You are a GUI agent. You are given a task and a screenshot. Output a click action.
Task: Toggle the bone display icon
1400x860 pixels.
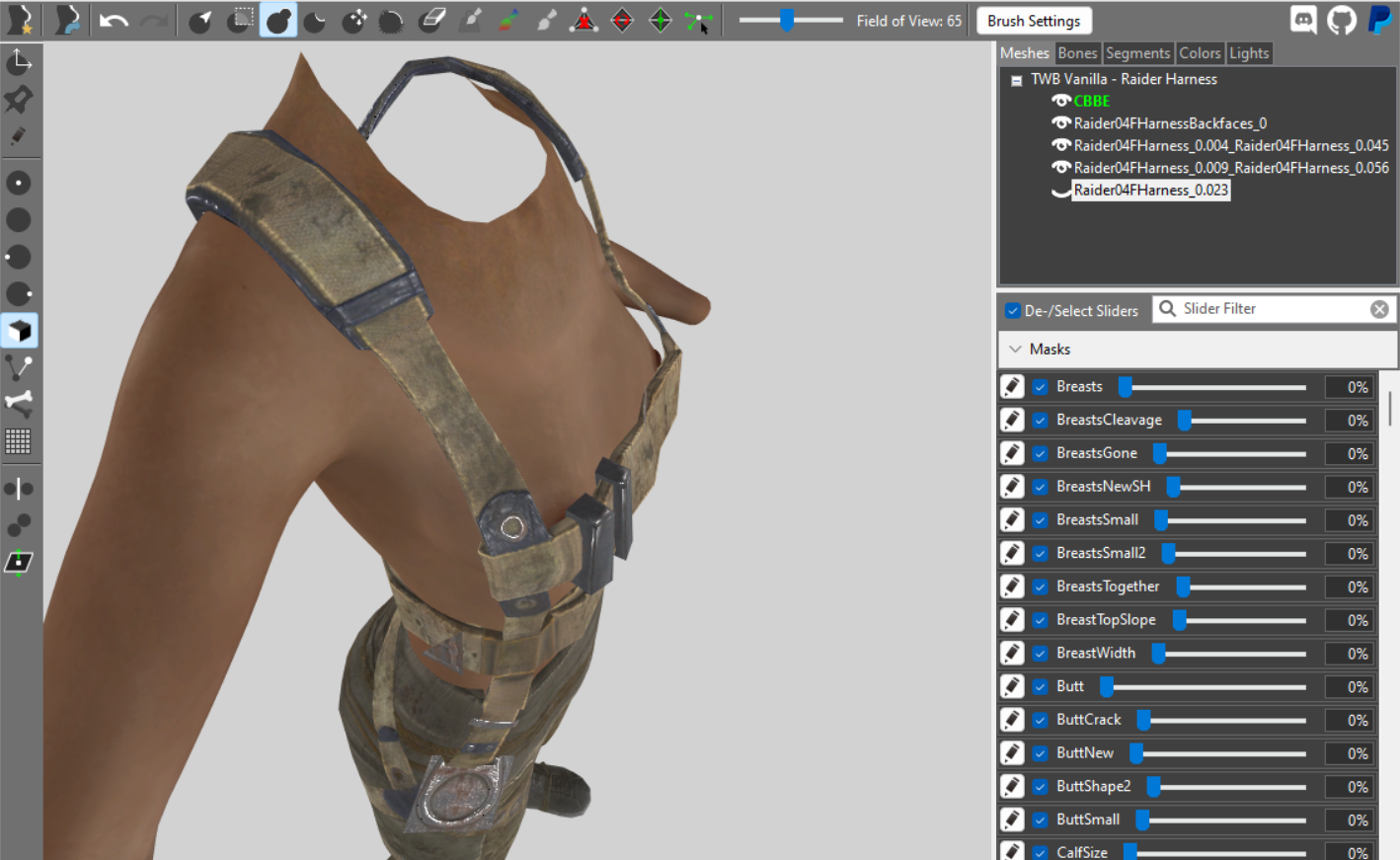pos(19,403)
